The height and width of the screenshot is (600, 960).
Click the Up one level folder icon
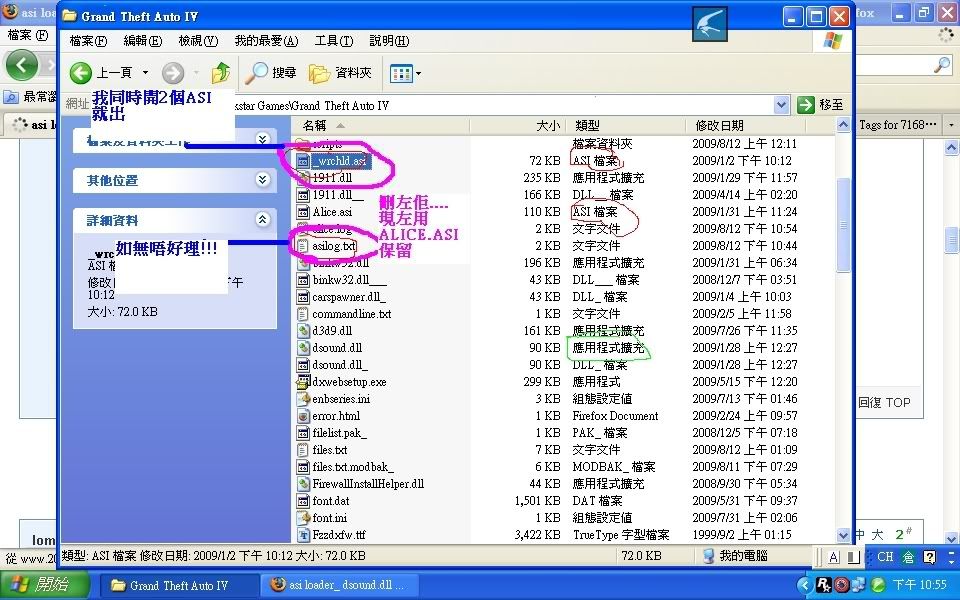[x=221, y=73]
